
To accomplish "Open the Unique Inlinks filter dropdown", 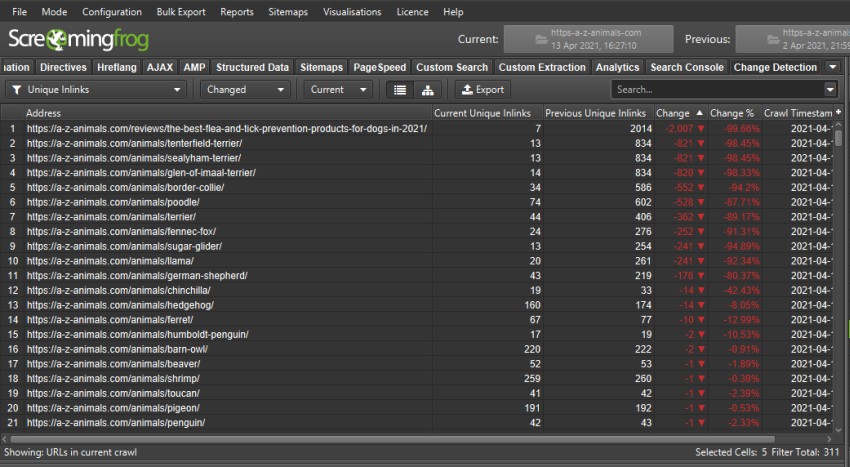I will coord(96,90).
